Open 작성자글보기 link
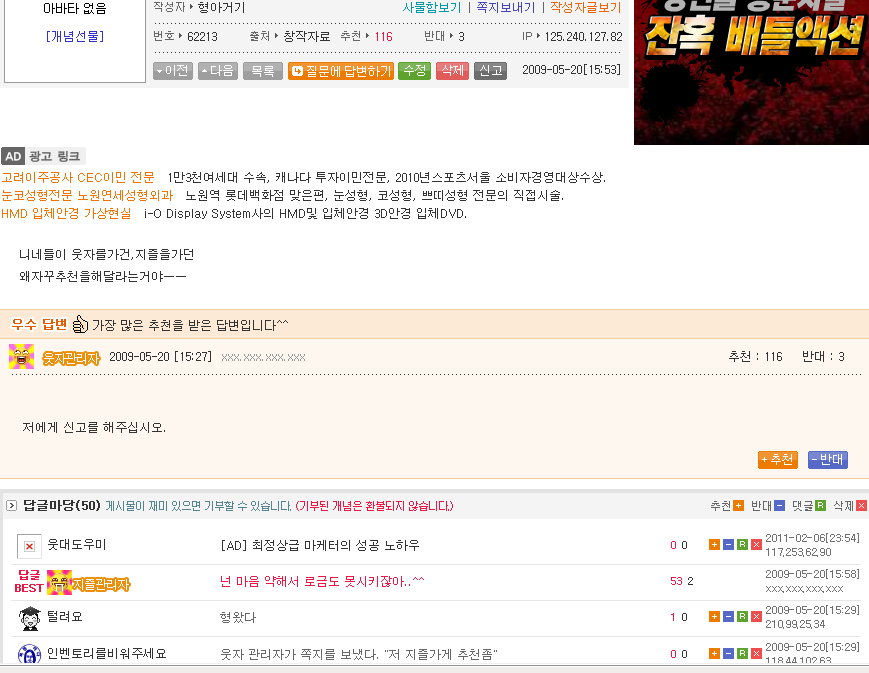The height and width of the screenshot is (673, 869). (585, 7)
